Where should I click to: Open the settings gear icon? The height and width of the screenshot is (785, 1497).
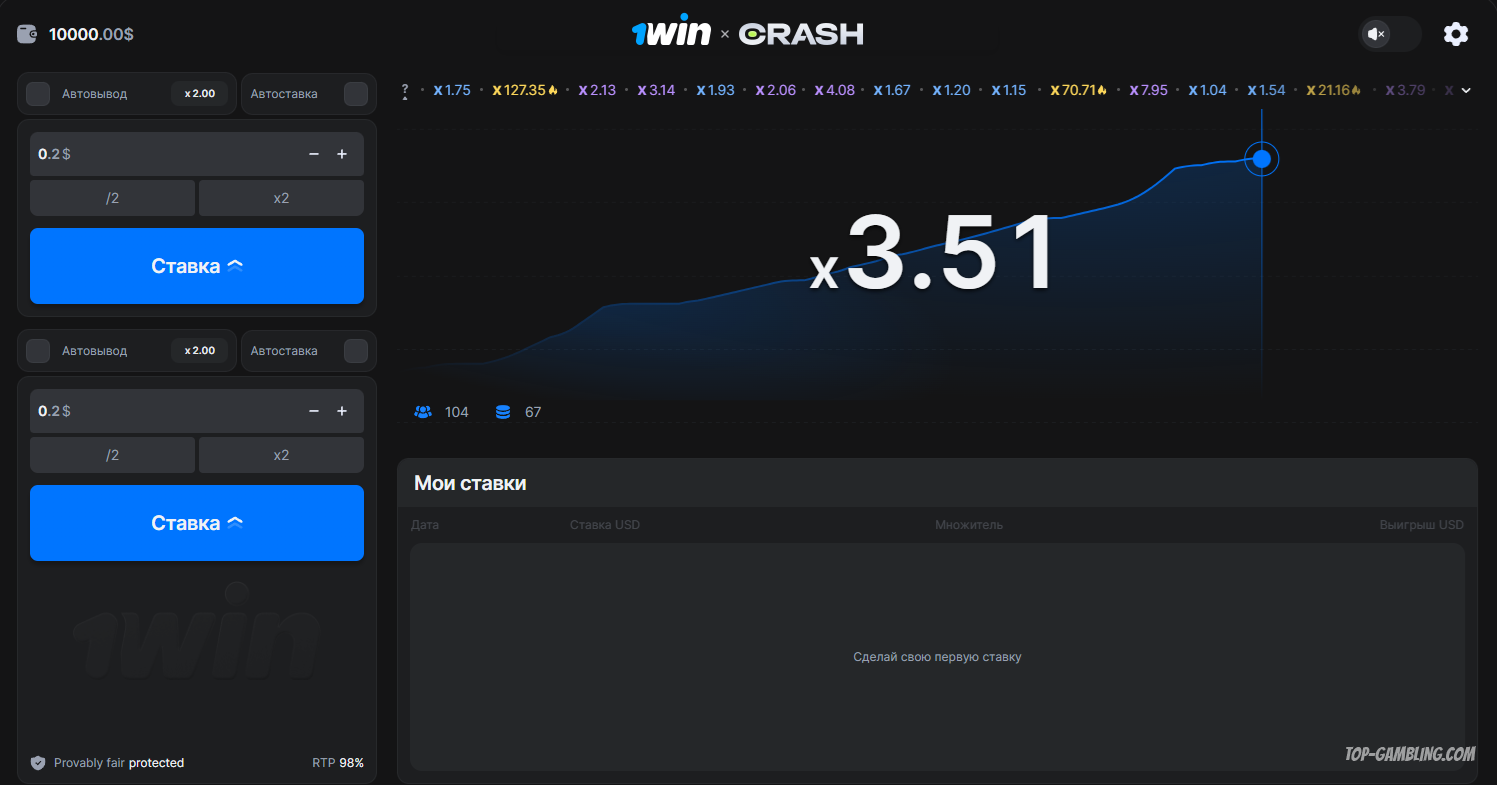(x=1455, y=34)
